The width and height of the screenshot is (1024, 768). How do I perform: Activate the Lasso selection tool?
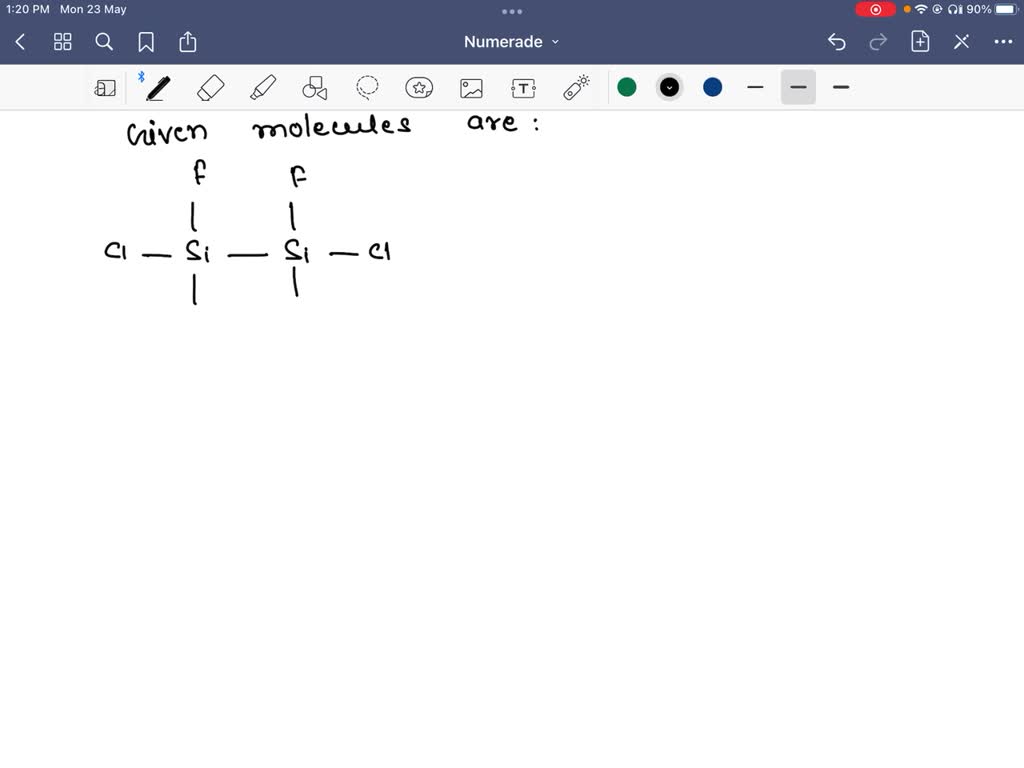(x=367, y=87)
